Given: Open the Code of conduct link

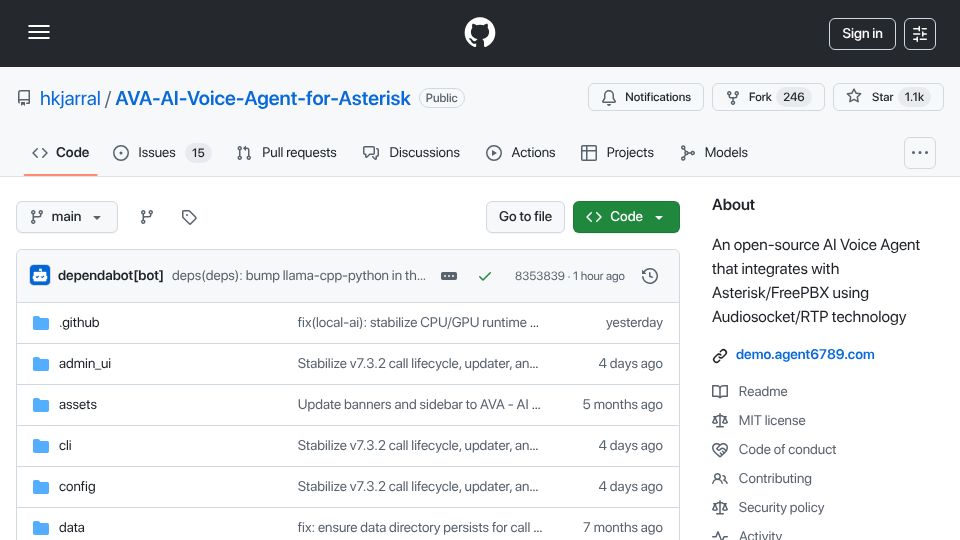Looking at the screenshot, I should [x=787, y=449].
